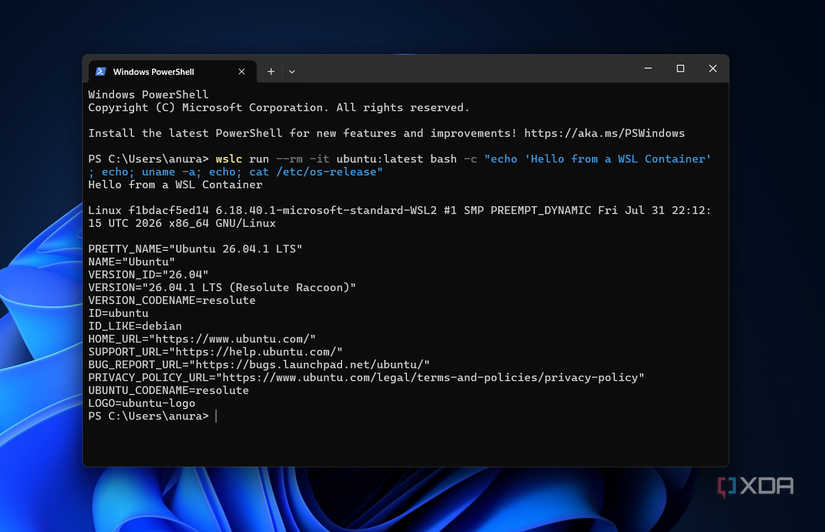This screenshot has width=825, height=532.
Task: Click the 'wslc' command word
Action: [x=229, y=159]
